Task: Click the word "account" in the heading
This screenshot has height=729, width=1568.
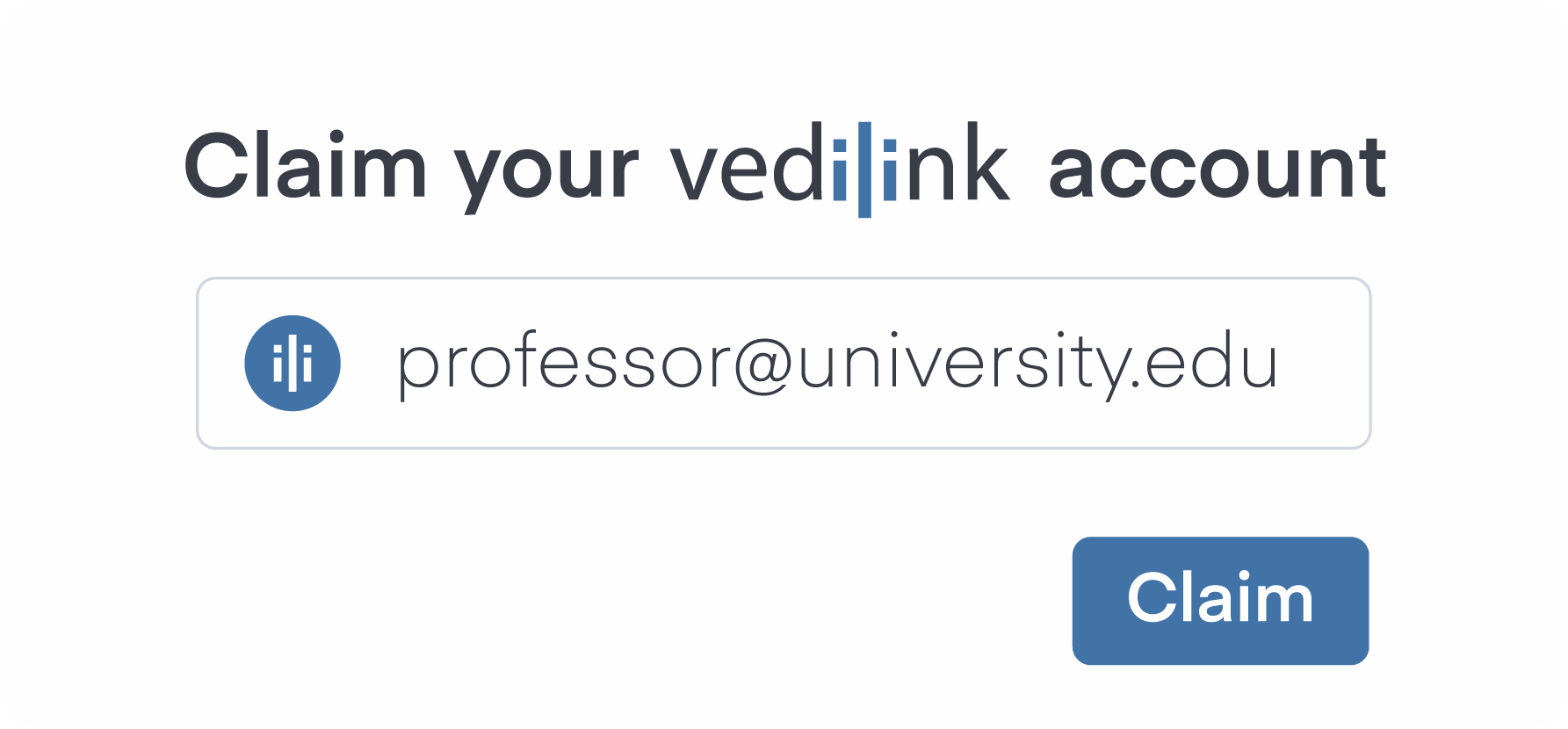Action: (x=1218, y=169)
